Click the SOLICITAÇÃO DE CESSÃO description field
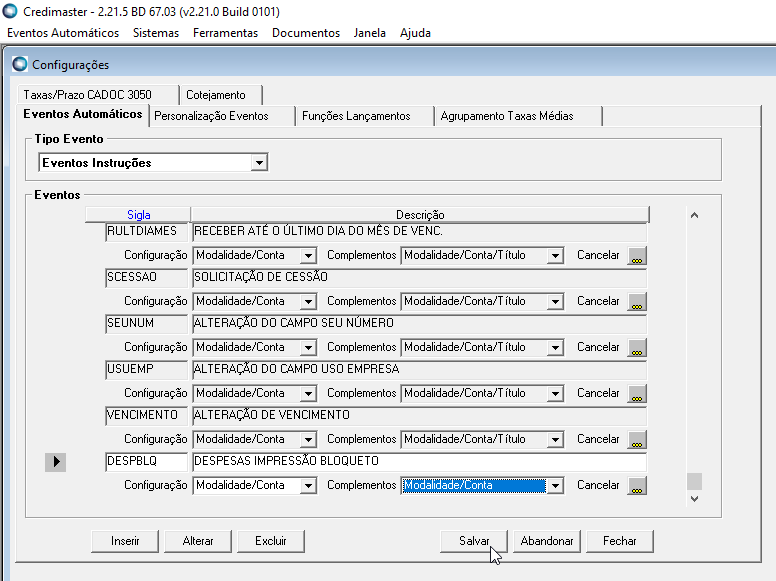The height and width of the screenshot is (581, 776). pos(419,277)
